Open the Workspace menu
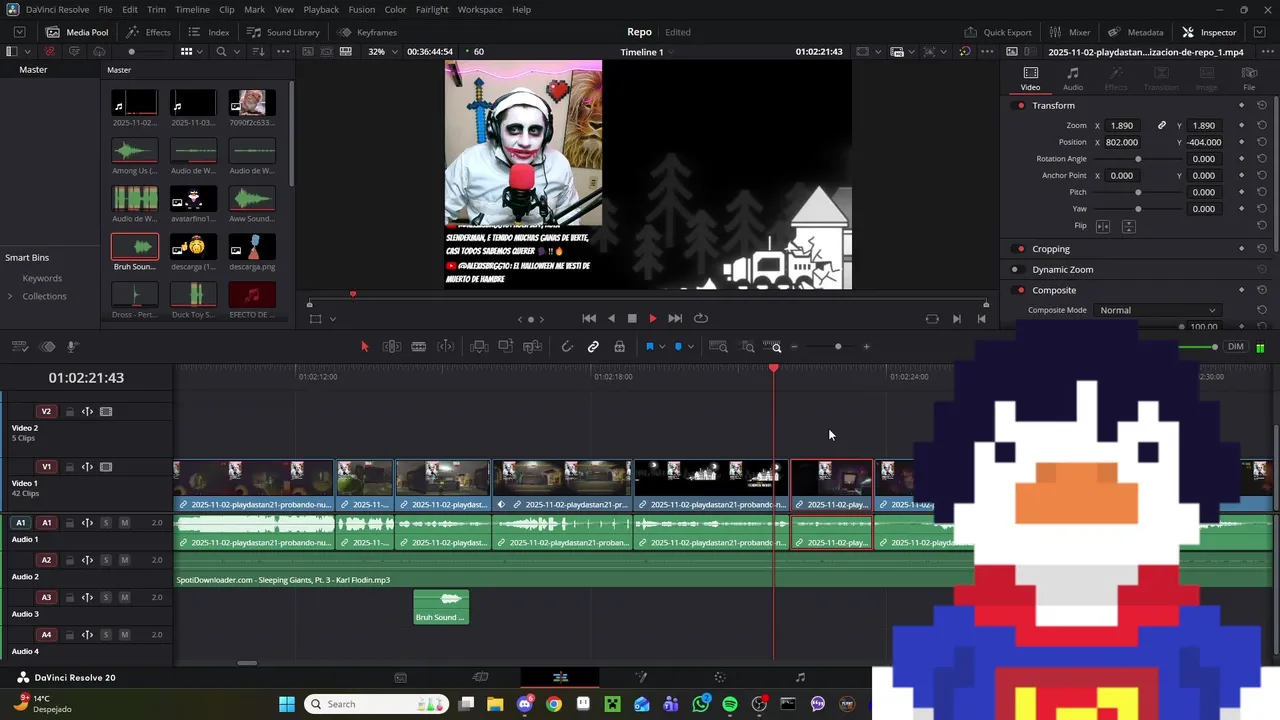This screenshot has width=1280, height=720. [x=480, y=9]
